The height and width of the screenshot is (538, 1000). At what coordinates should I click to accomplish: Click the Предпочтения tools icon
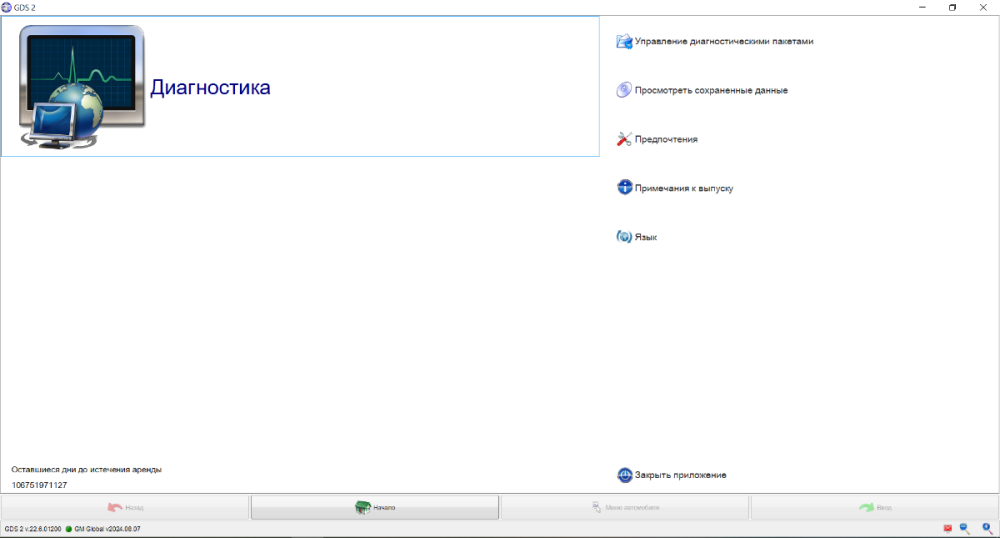pos(624,139)
